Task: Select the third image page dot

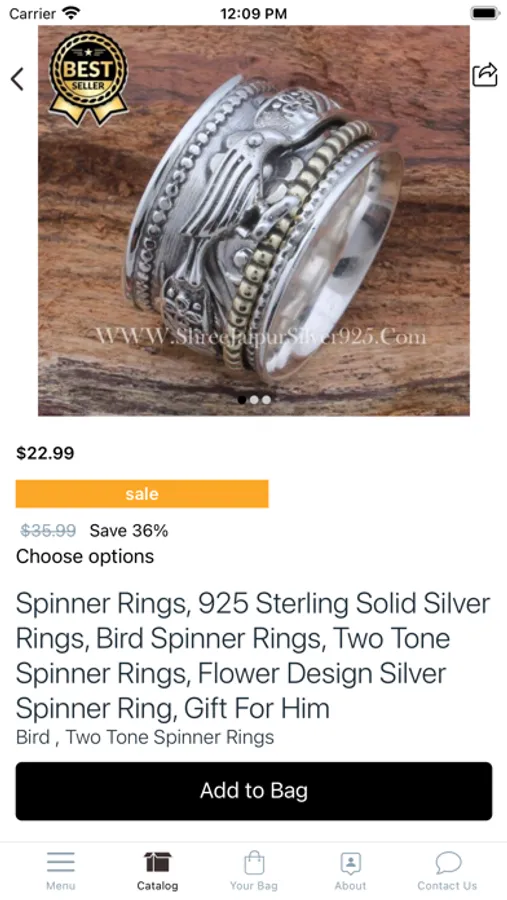Action: coord(266,399)
